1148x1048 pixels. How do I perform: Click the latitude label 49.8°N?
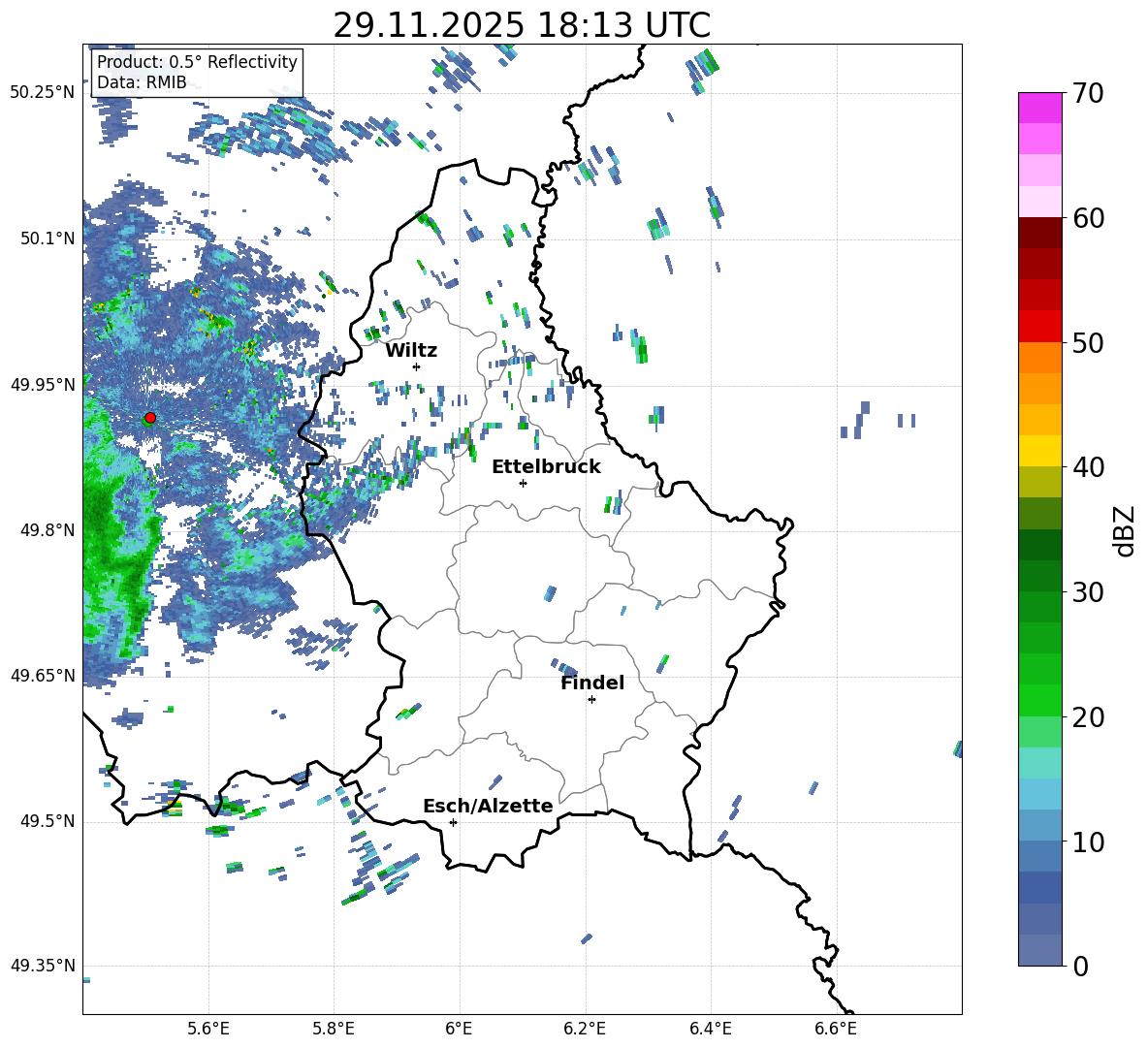[48, 530]
